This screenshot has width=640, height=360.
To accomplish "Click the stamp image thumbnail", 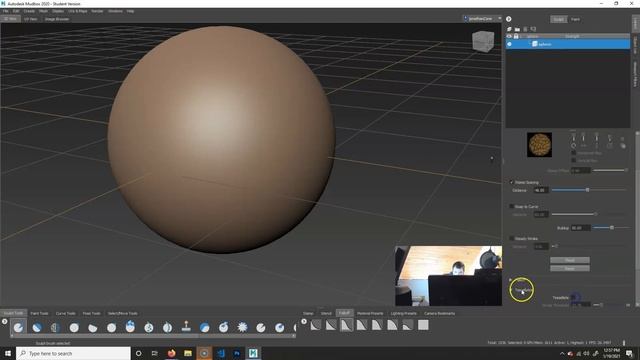I will point(540,144).
